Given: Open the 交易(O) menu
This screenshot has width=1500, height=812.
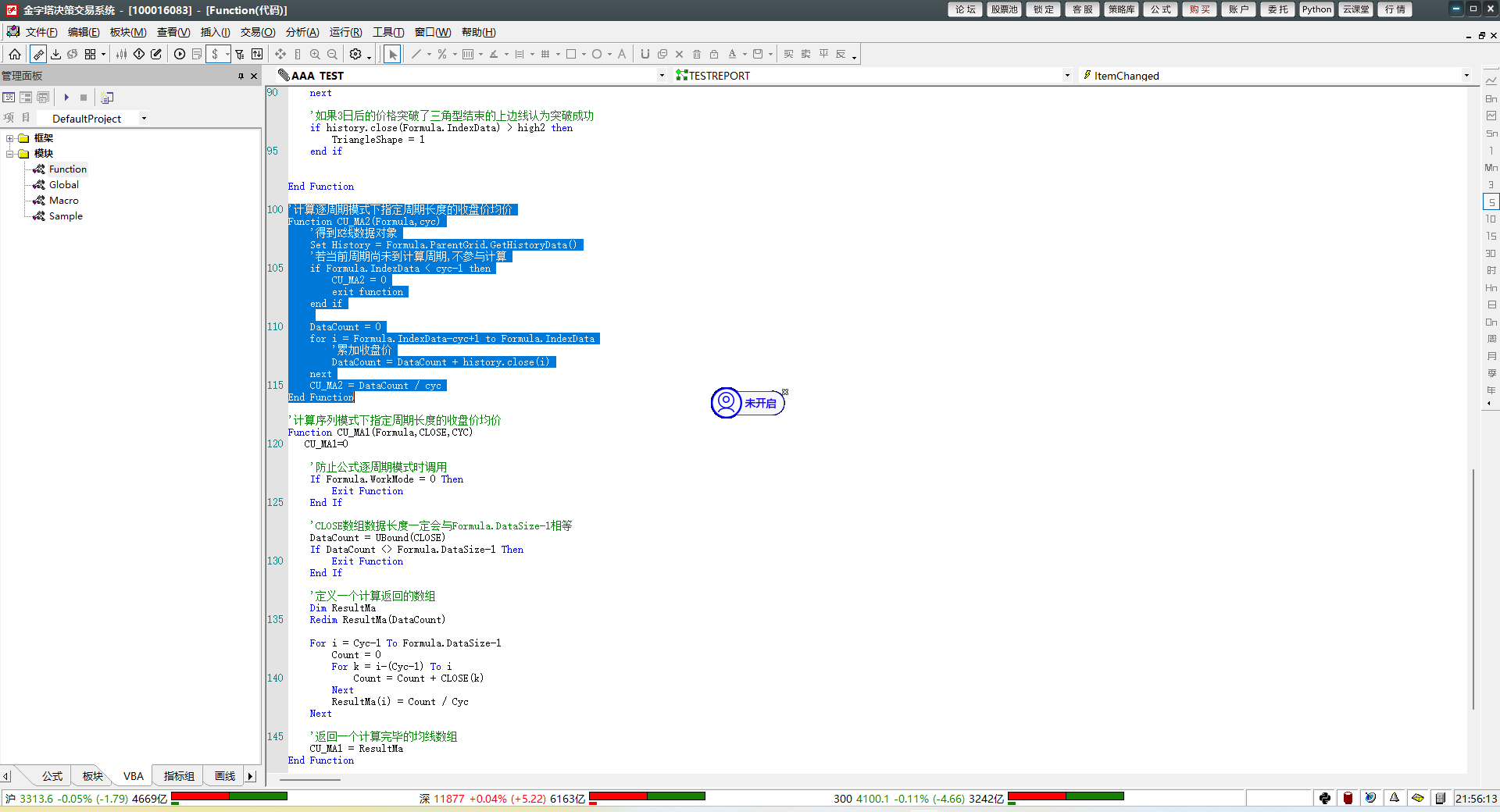Looking at the screenshot, I should 257,32.
